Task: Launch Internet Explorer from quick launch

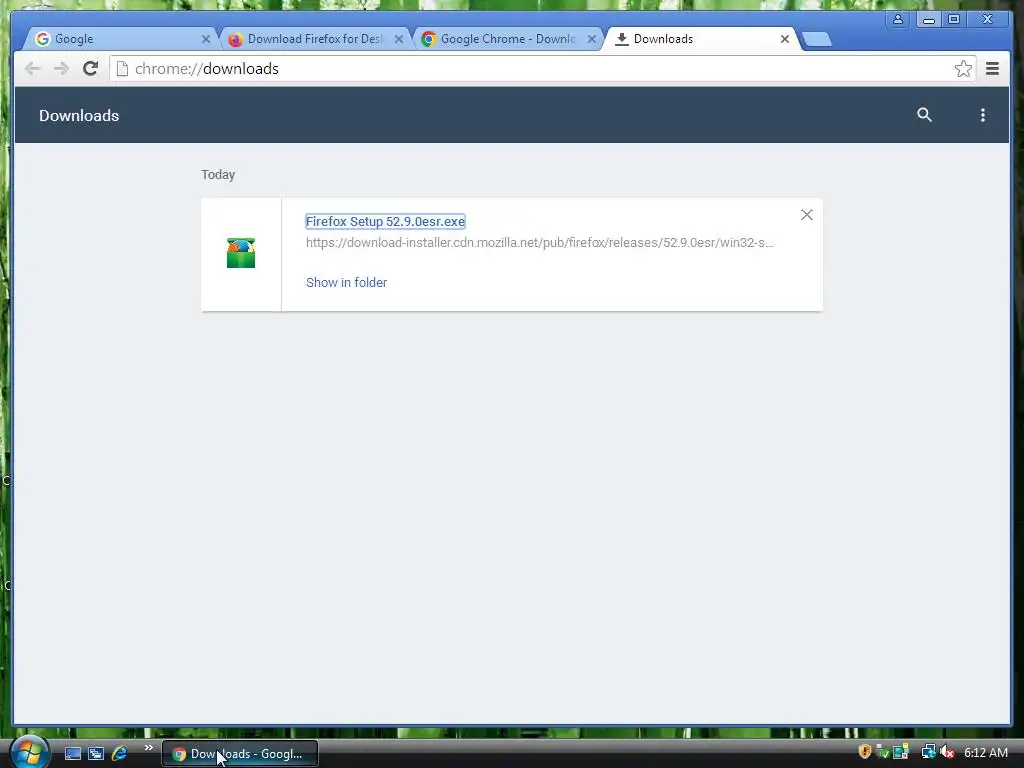Action: (120, 754)
